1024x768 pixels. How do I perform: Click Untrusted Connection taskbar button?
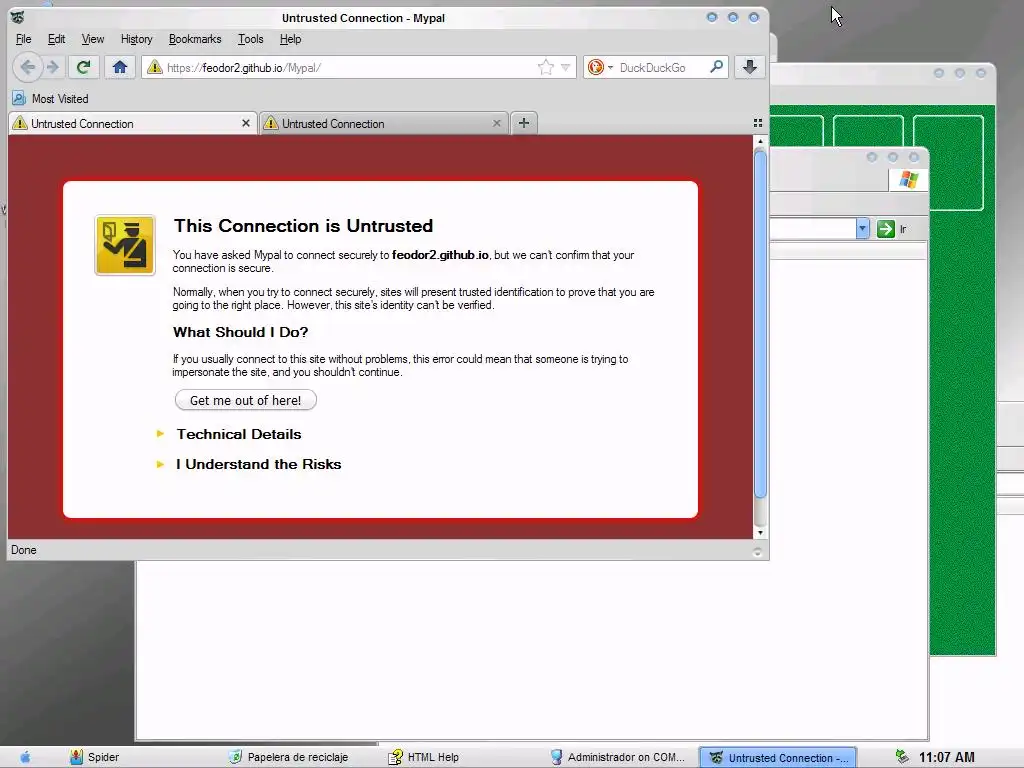(x=778, y=758)
